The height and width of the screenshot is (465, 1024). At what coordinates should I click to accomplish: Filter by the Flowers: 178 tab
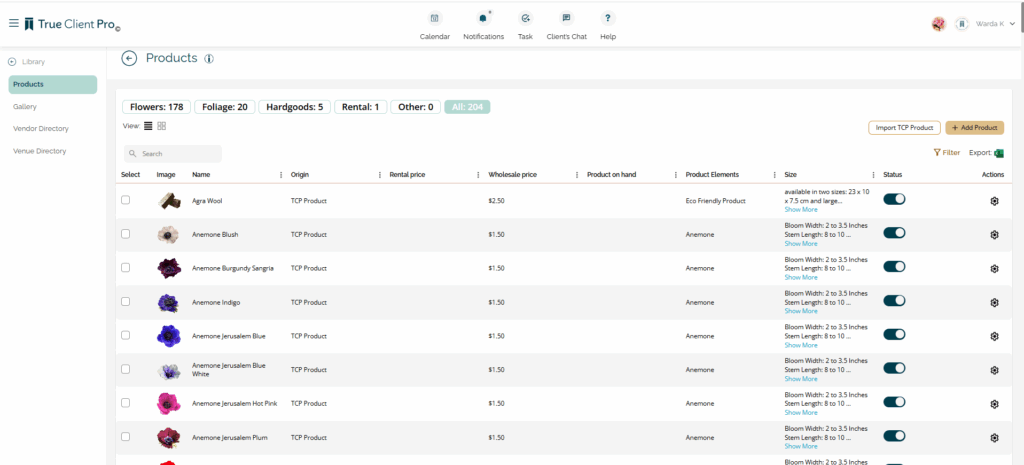(156, 107)
